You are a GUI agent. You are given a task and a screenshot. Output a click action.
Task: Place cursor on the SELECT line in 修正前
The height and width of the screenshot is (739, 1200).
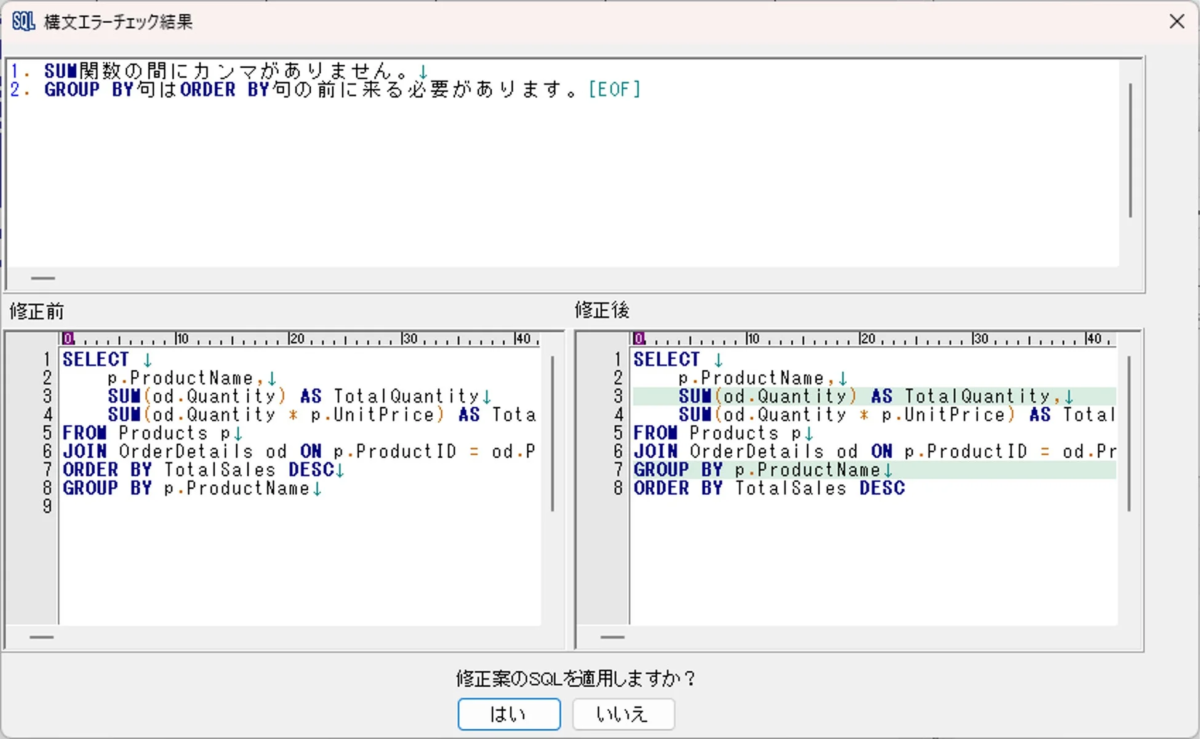(x=95, y=359)
